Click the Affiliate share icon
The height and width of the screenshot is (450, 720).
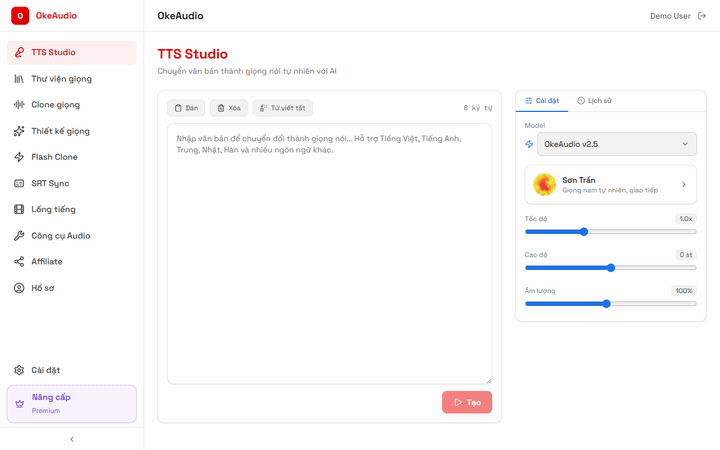point(19,262)
